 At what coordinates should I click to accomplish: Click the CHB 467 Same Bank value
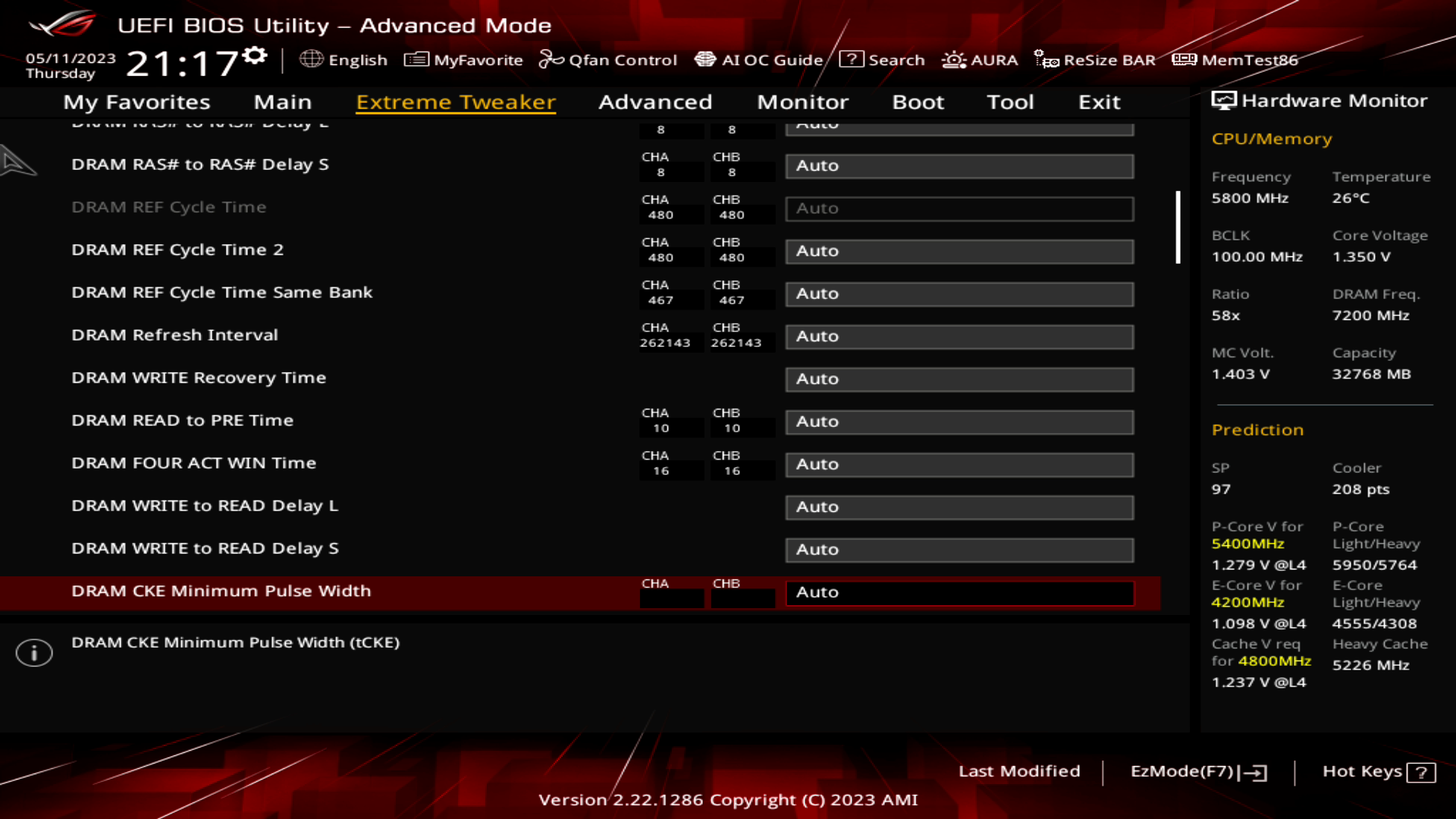[732, 300]
